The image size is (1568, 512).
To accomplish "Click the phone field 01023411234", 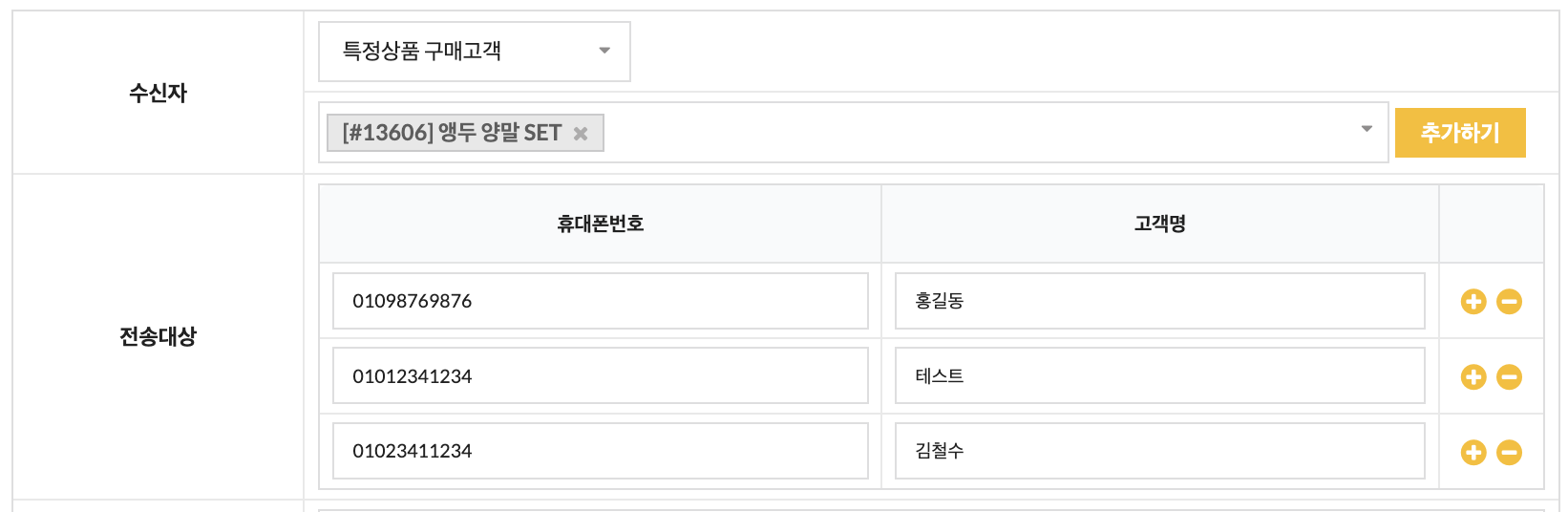I will pos(600,451).
